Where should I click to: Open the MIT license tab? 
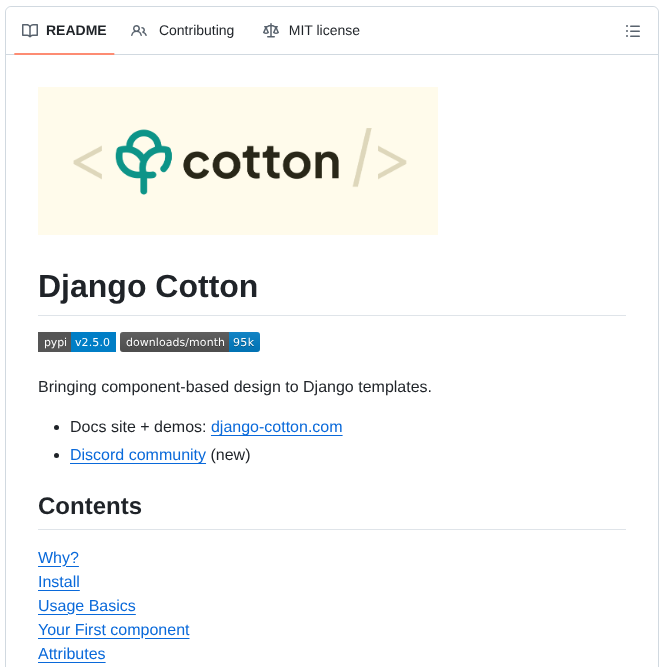click(311, 31)
